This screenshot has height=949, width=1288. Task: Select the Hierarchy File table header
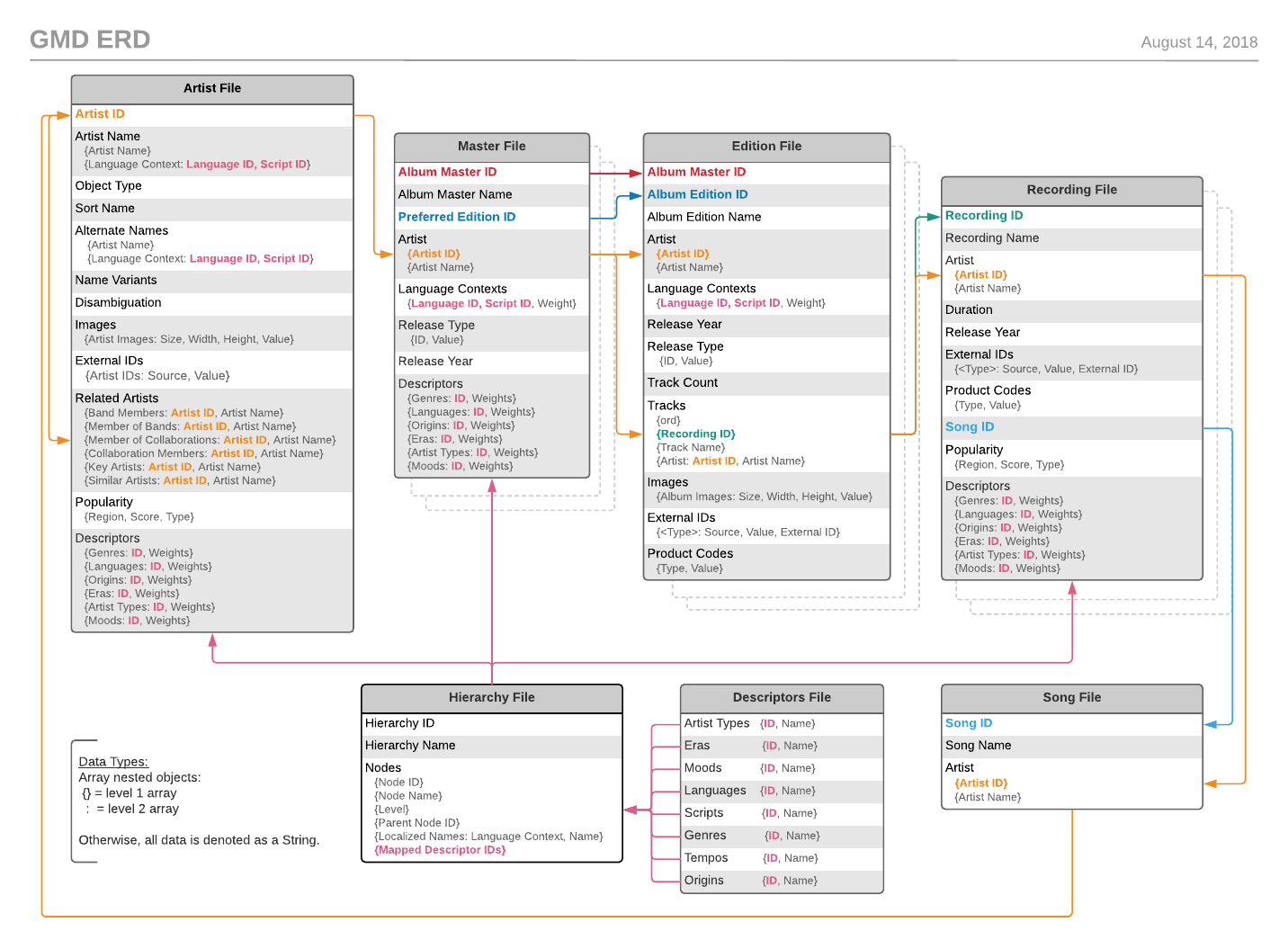pyautogui.click(x=491, y=697)
